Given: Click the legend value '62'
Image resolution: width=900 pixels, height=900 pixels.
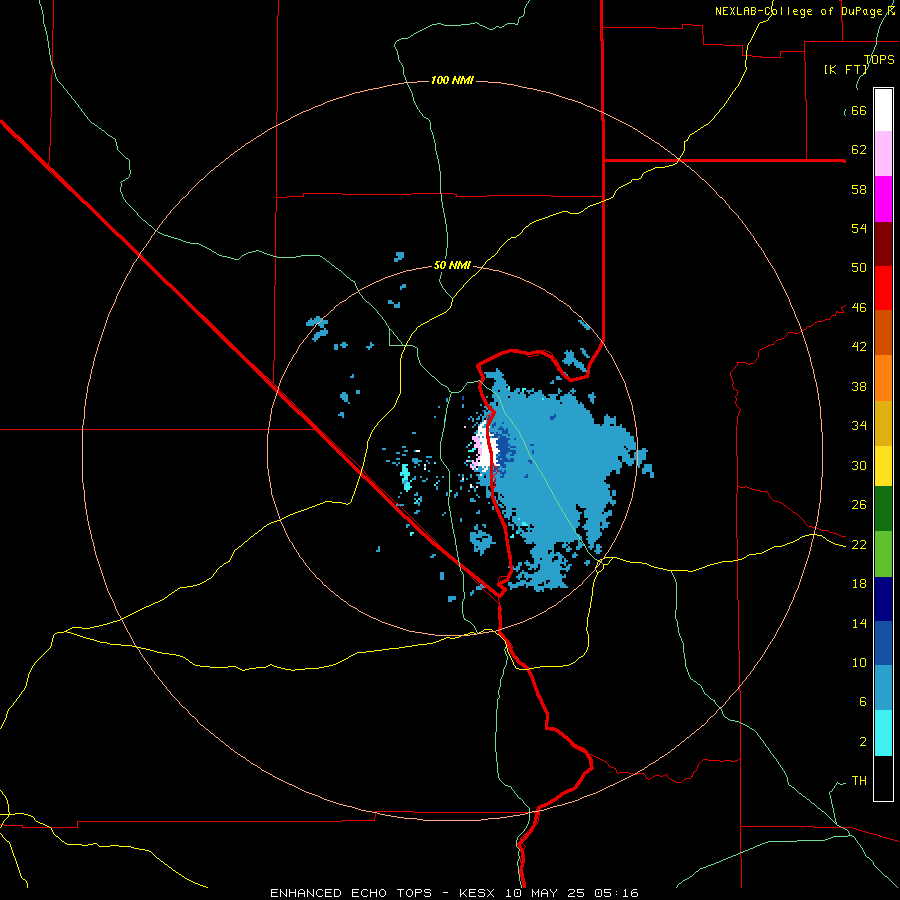Looking at the screenshot, I should 859,150.
